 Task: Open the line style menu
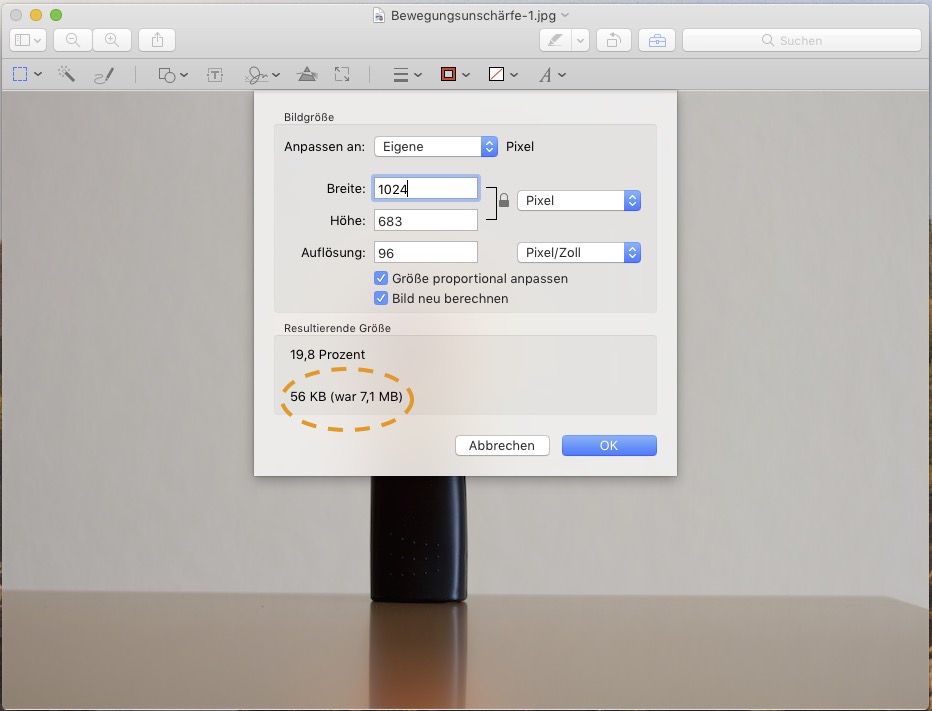[x=407, y=75]
